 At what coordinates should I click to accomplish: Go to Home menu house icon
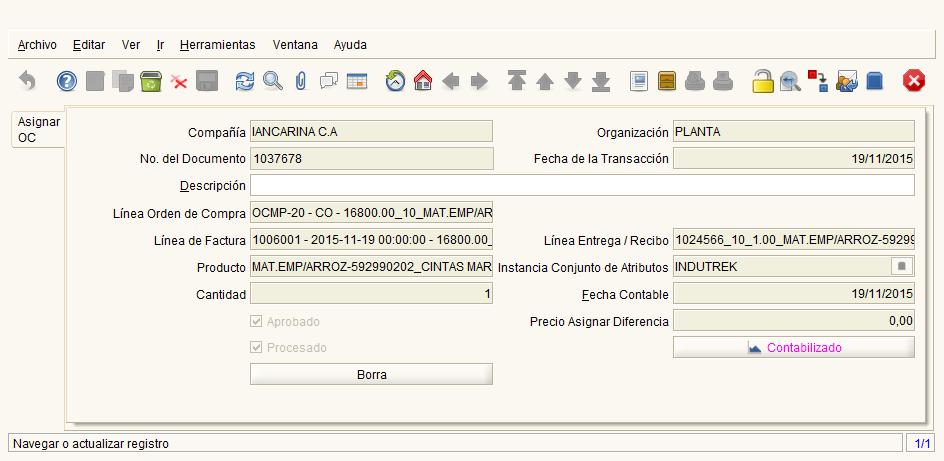coord(422,81)
